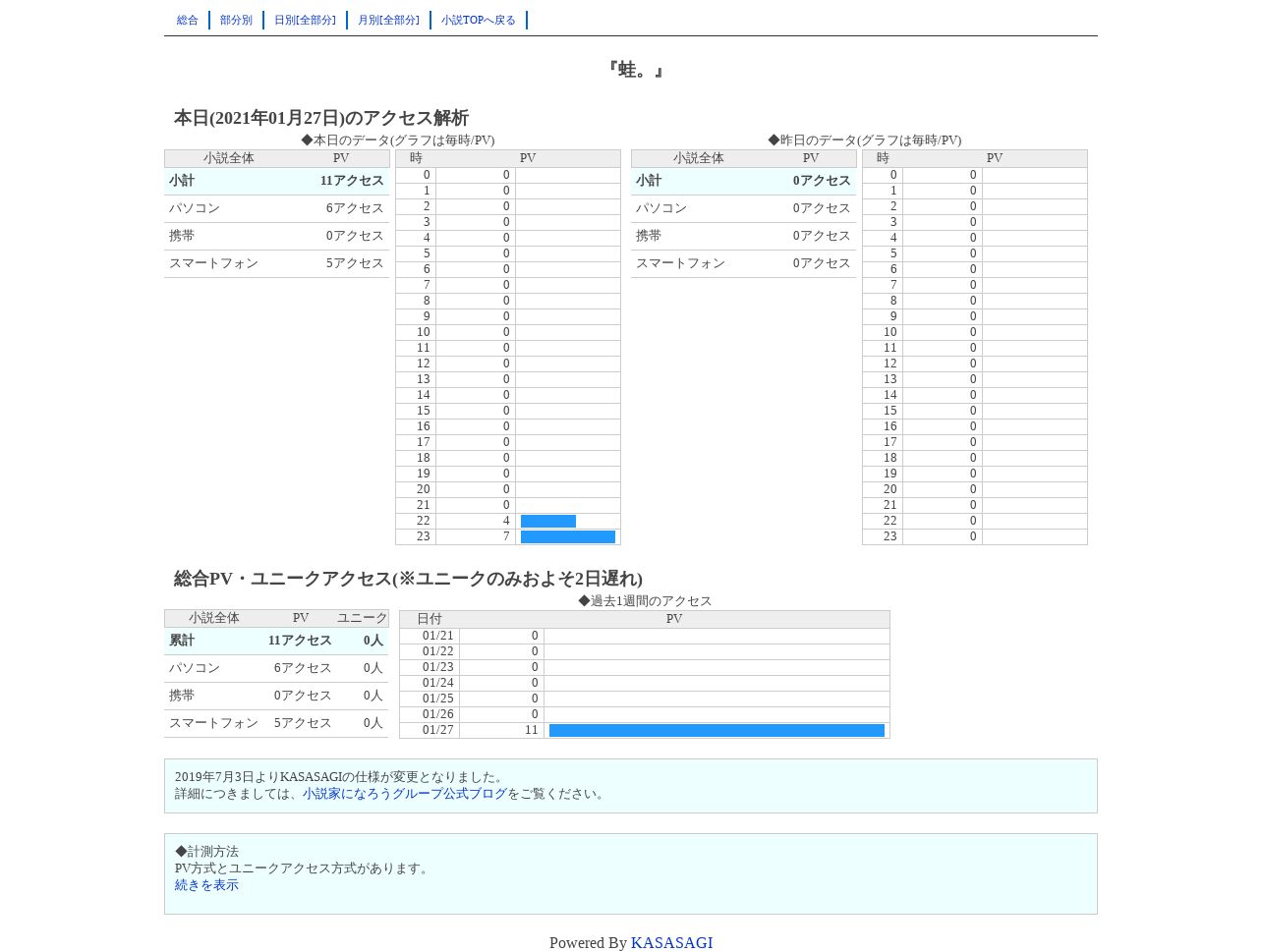Click the 日付 column header
The height and width of the screenshot is (952, 1262).
430,619
